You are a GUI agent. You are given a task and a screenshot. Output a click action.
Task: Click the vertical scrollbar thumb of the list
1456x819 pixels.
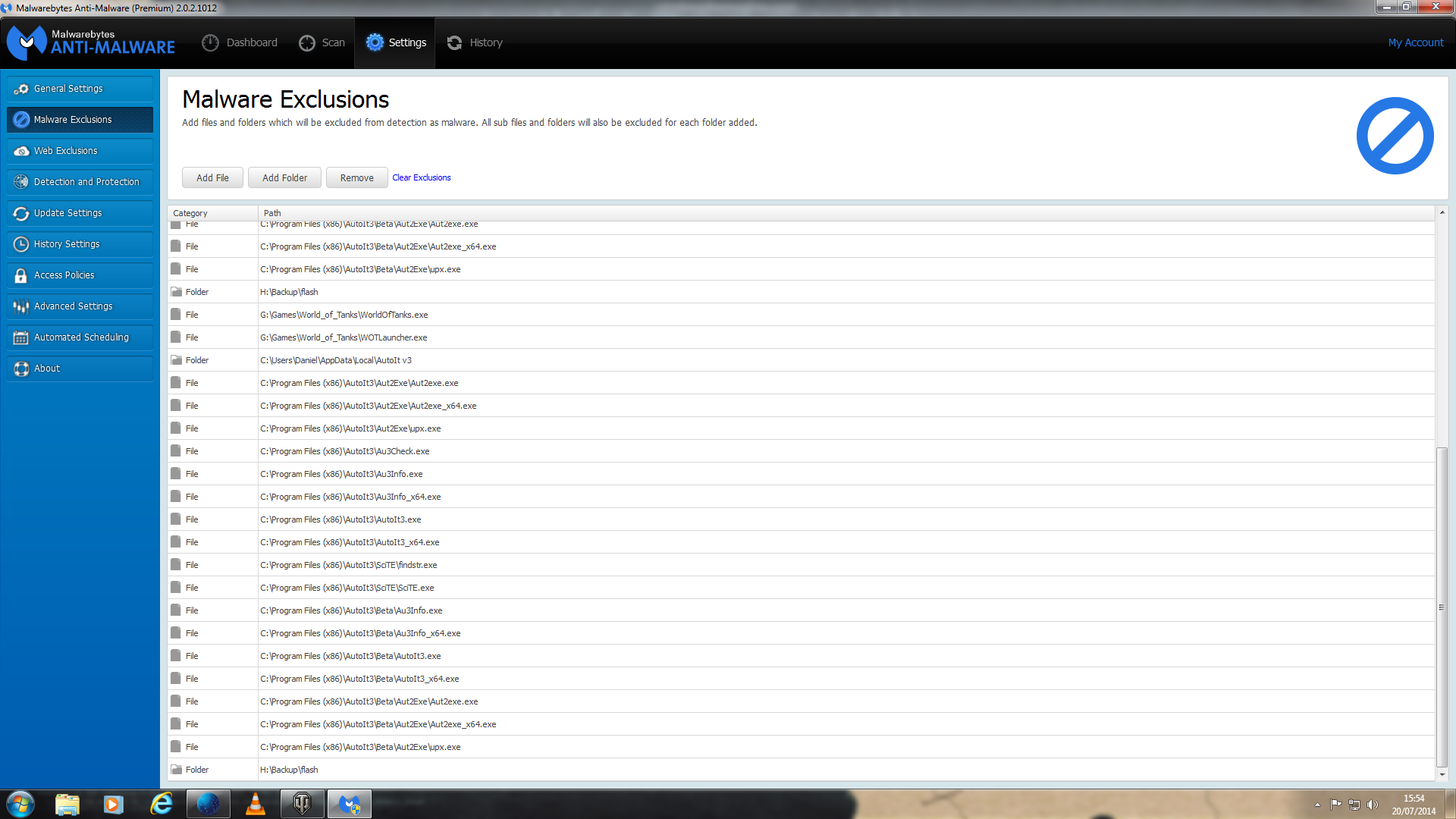[x=1442, y=607]
